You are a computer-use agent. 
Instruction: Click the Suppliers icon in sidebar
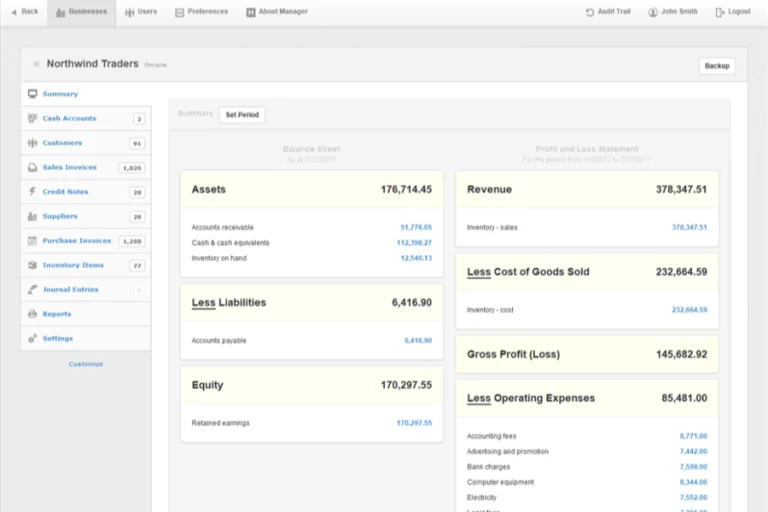coord(32,216)
